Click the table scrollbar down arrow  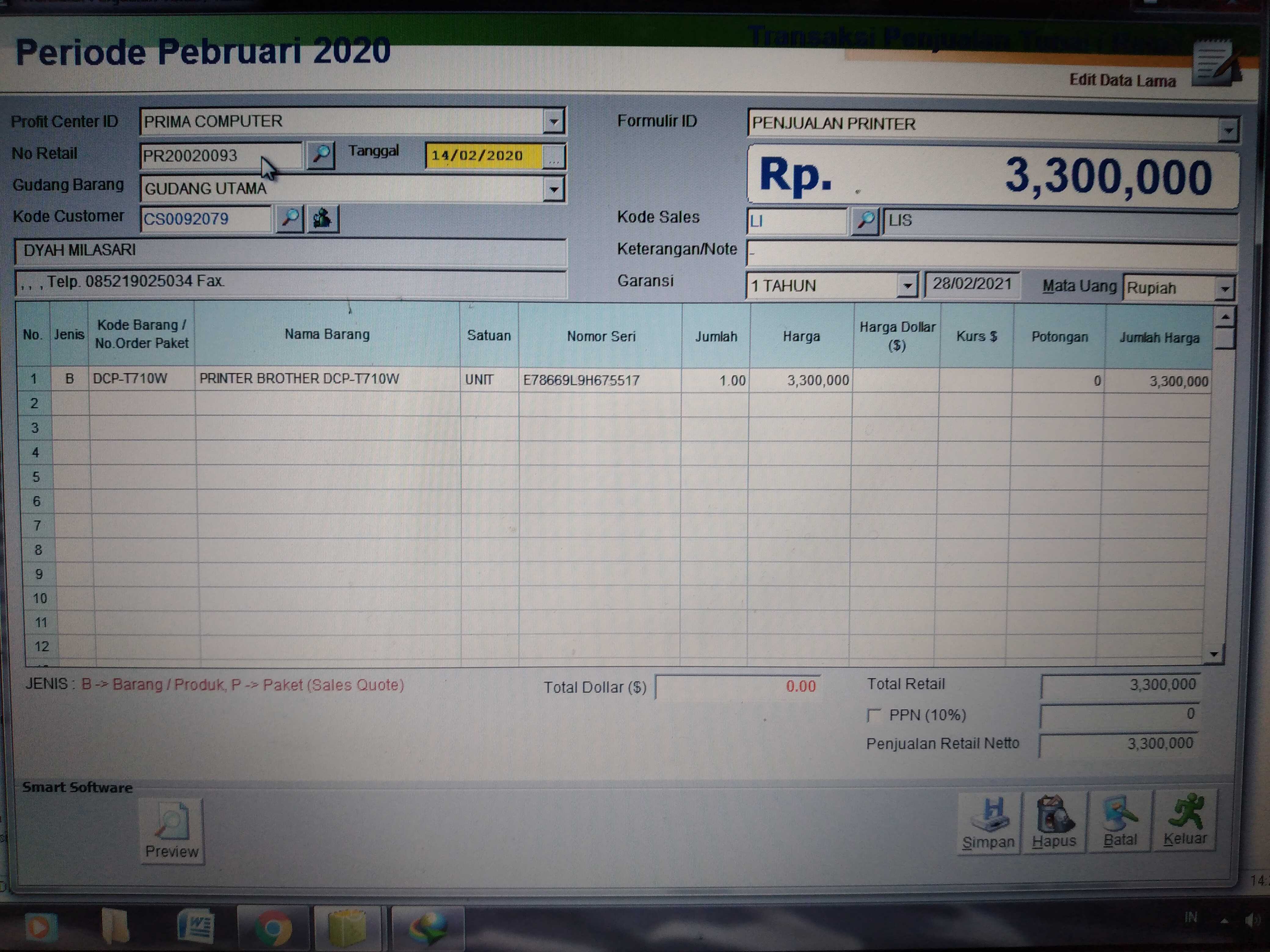(1214, 654)
